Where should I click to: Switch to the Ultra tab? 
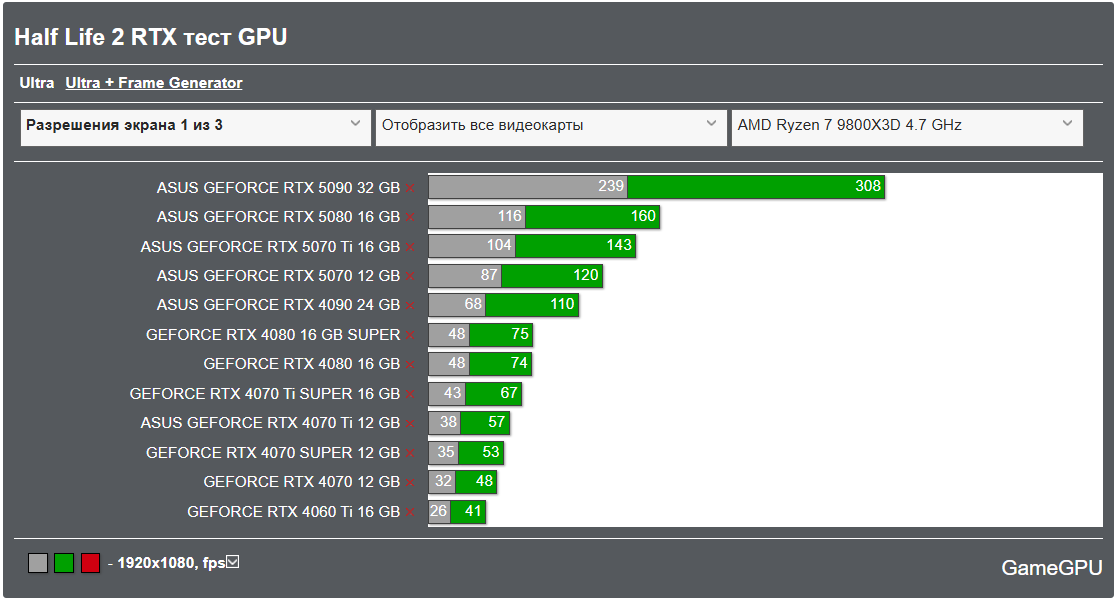point(37,83)
